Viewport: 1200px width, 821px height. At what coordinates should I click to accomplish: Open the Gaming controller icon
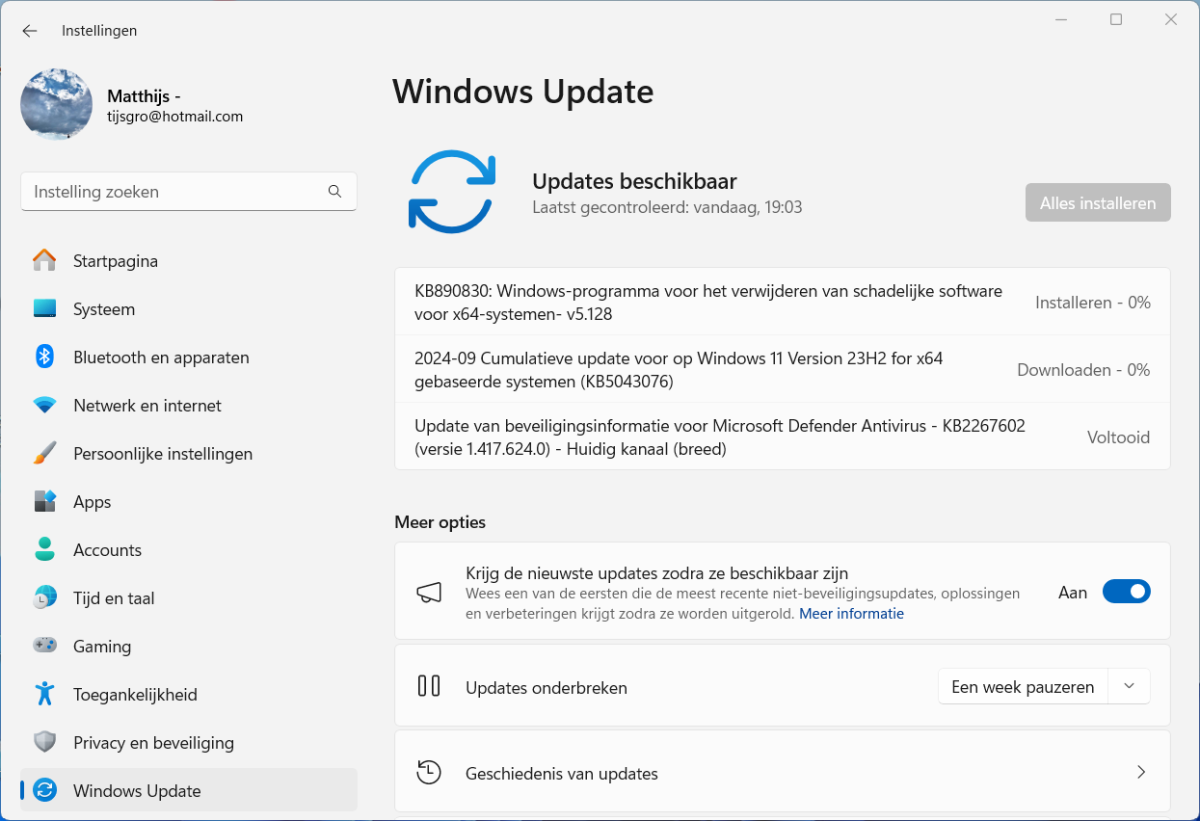(44, 646)
